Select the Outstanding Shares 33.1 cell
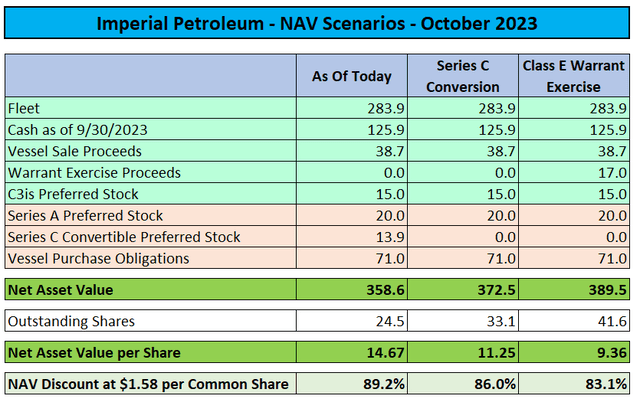This screenshot has width=640, height=399. pos(463,321)
